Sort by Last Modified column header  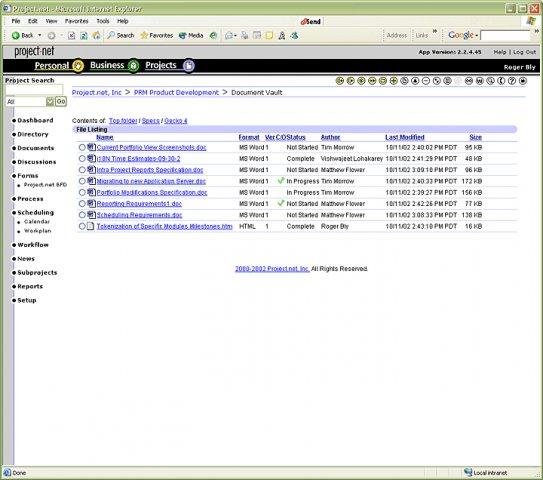(404, 137)
